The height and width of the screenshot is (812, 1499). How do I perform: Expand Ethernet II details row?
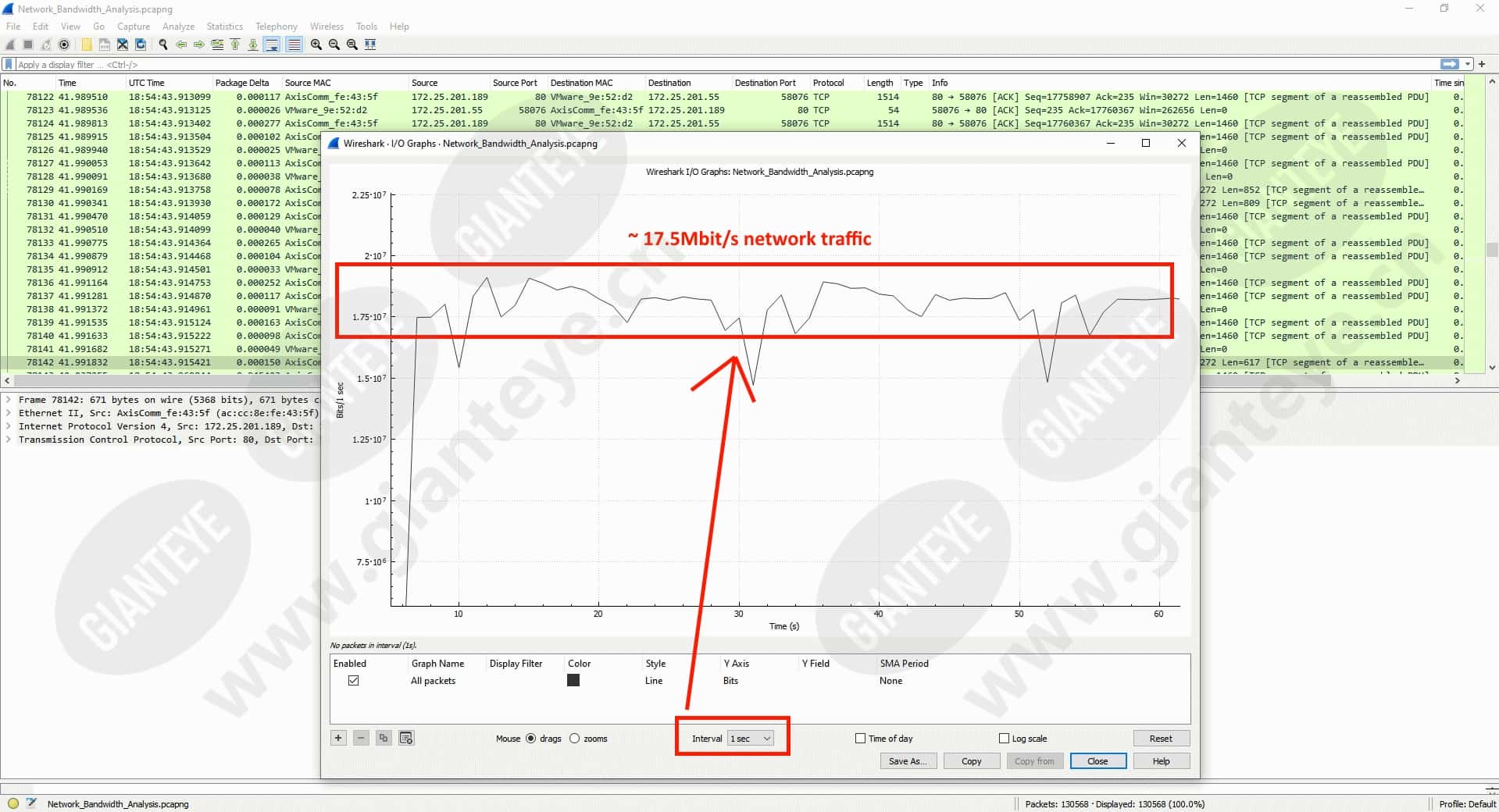(9, 413)
